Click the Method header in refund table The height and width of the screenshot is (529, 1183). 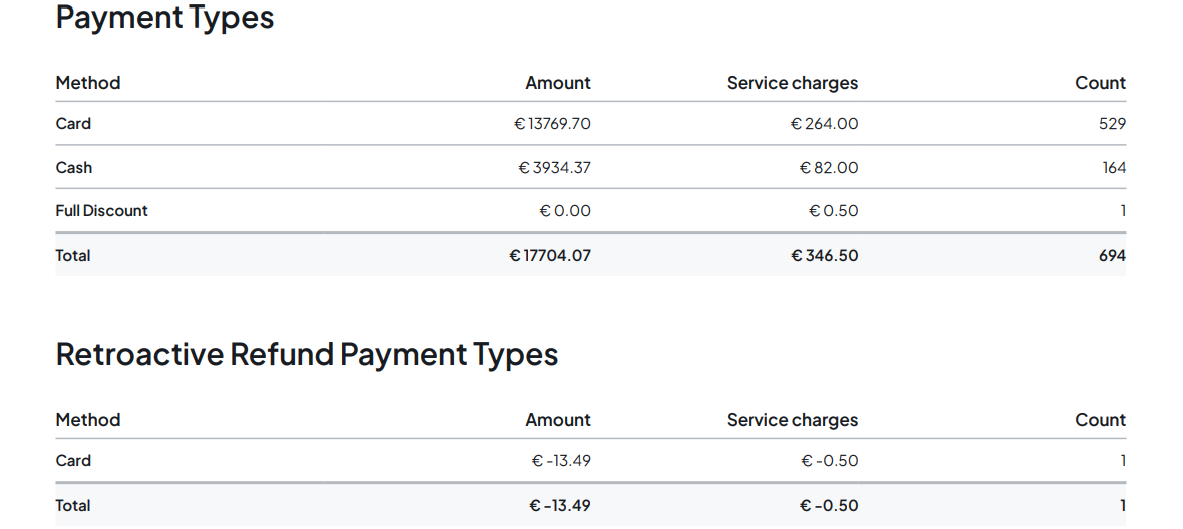tap(88, 420)
